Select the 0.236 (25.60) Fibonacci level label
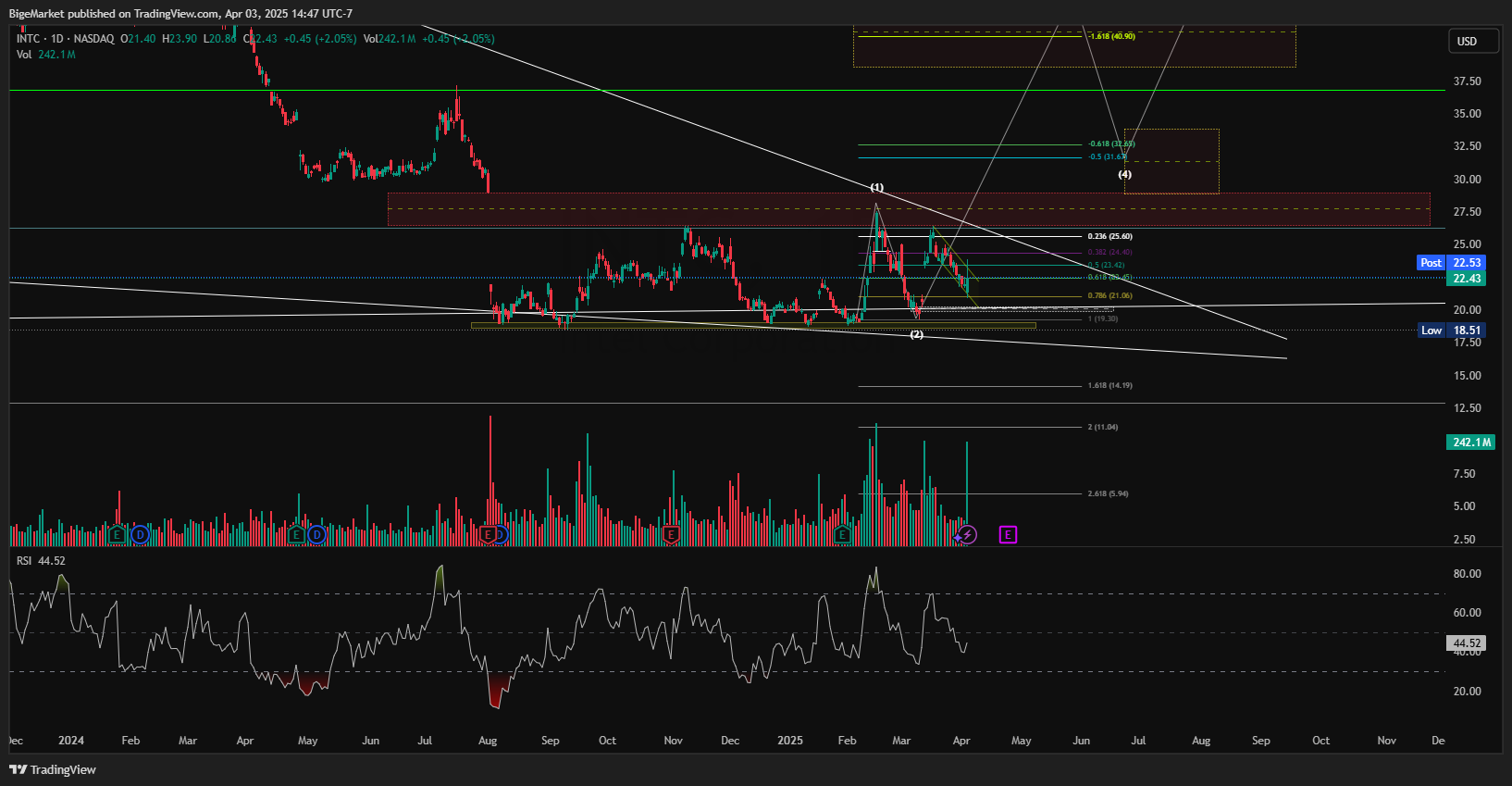1512x786 pixels. 1109,237
